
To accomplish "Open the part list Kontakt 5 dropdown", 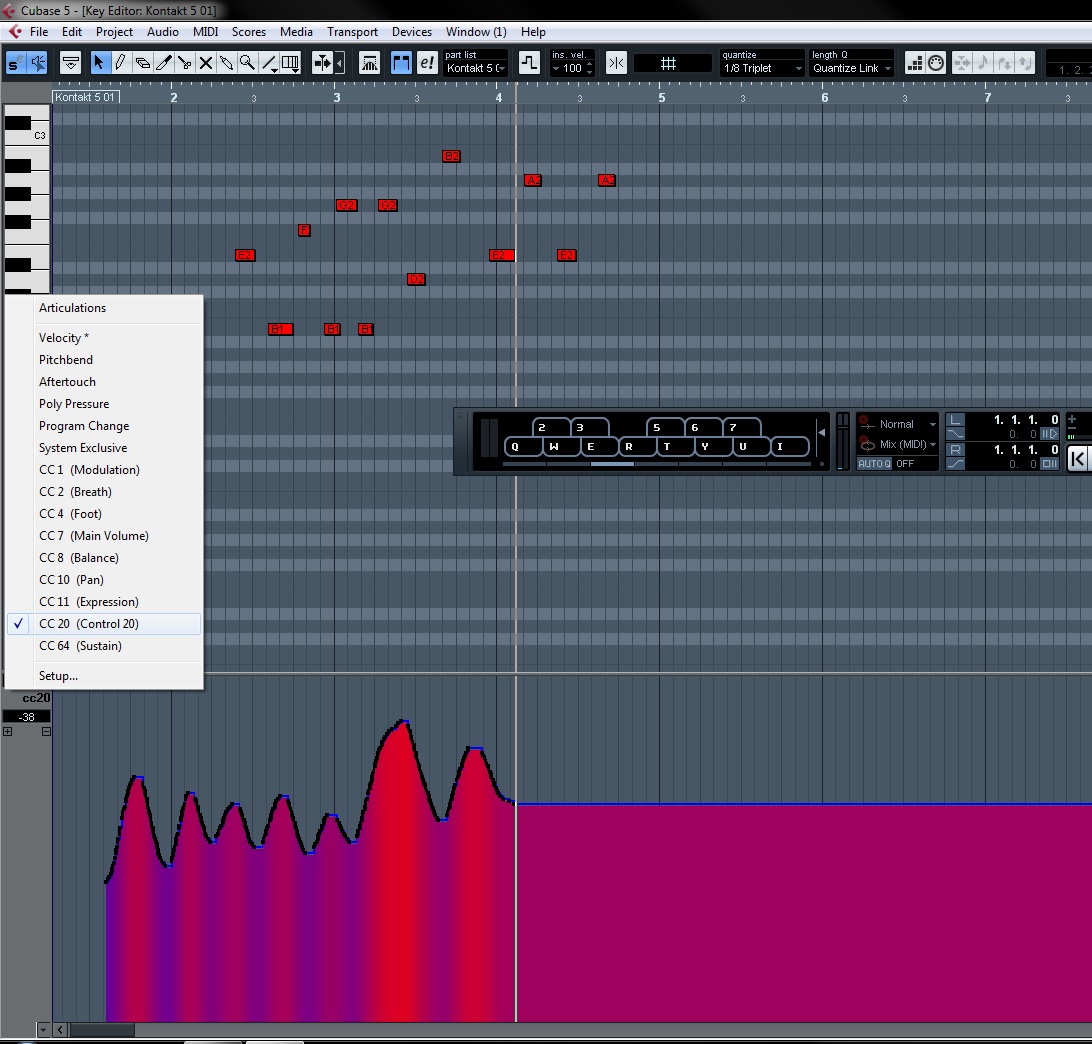I will (476, 68).
